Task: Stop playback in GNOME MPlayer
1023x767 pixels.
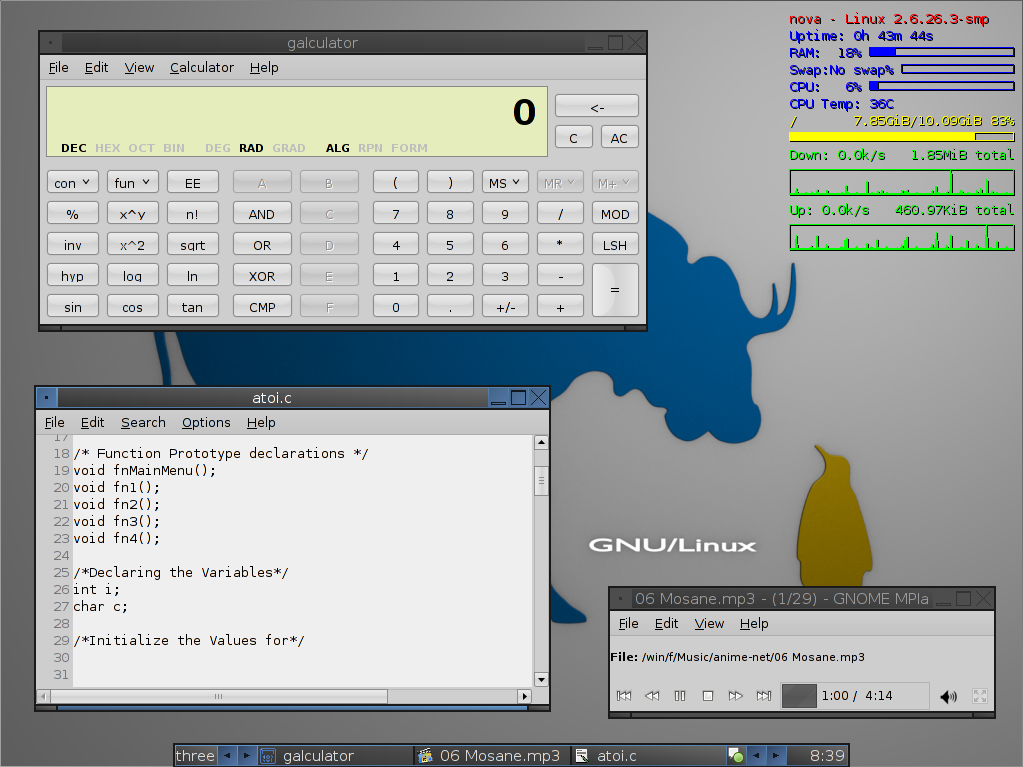Action: pos(708,696)
